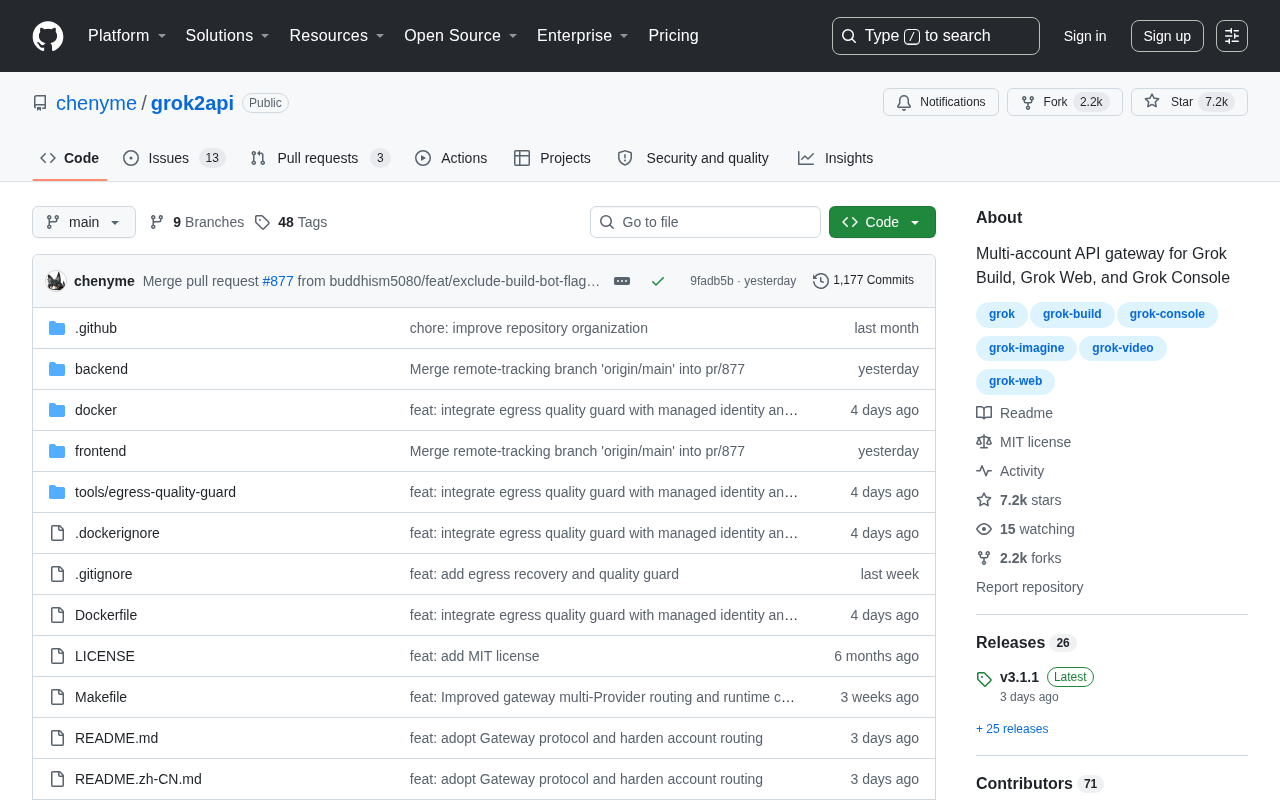1280x800 pixels.
Task: Star the grok2api repository
Action: [x=1189, y=102]
